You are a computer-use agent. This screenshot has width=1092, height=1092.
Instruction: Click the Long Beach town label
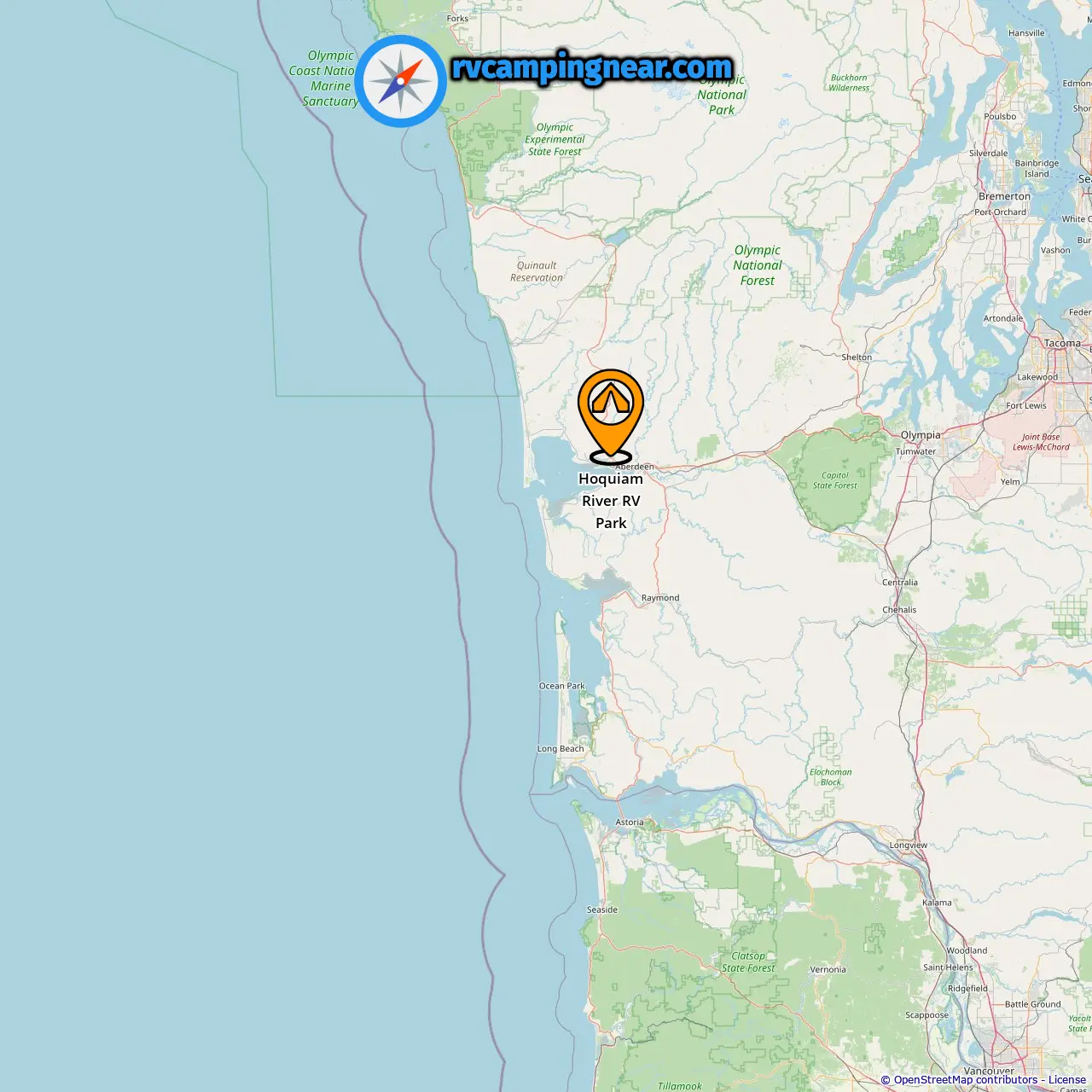click(561, 749)
